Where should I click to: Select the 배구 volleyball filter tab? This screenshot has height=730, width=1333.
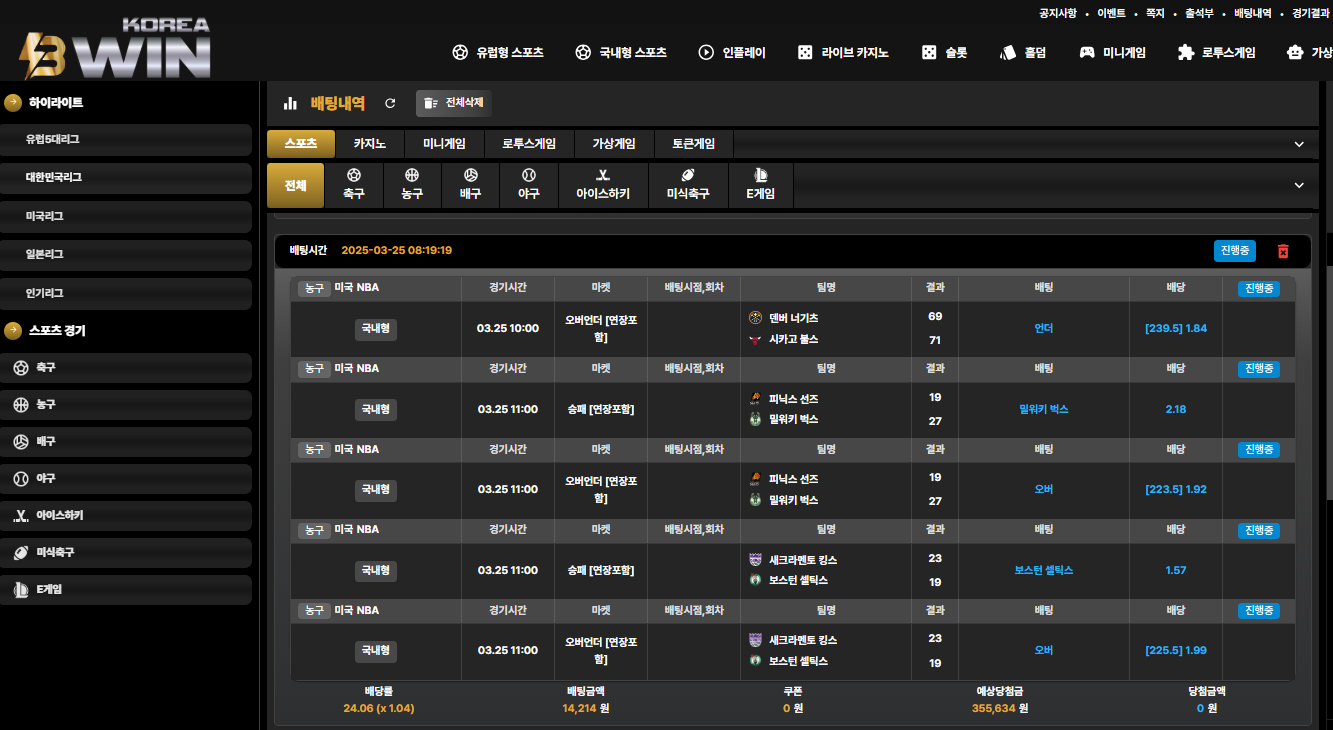(471, 185)
